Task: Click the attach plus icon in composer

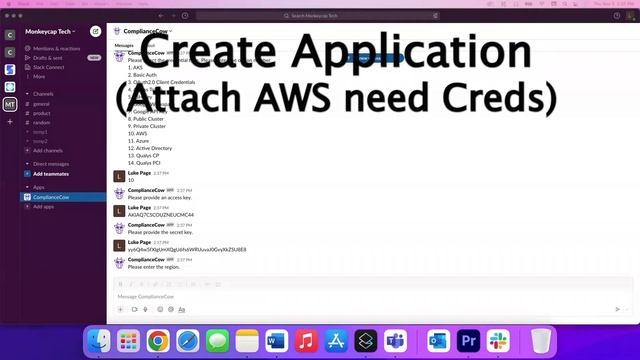Action: pyautogui.click(x=120, y=309)
